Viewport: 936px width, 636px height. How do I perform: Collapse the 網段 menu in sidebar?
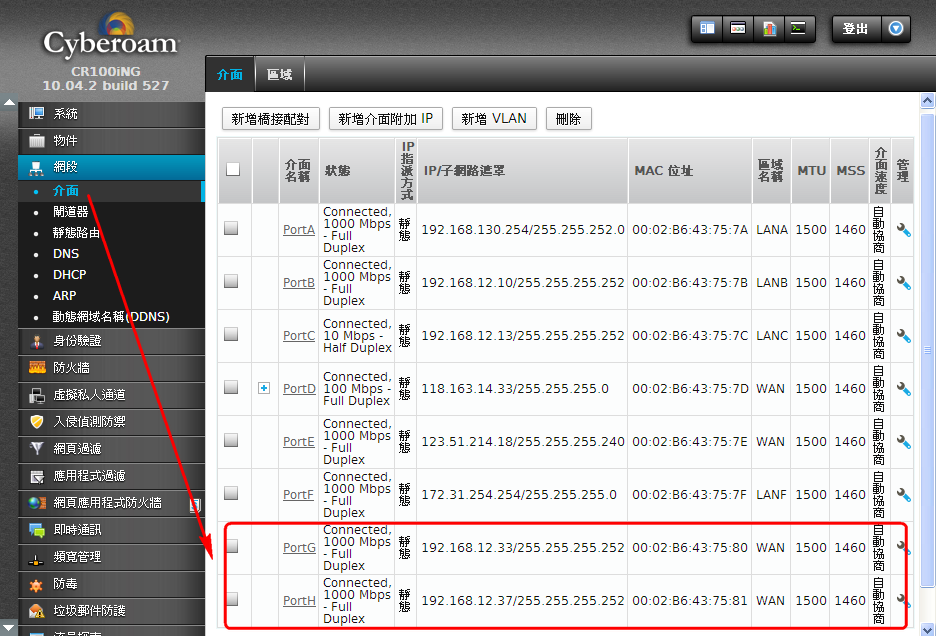click(112, 167)
